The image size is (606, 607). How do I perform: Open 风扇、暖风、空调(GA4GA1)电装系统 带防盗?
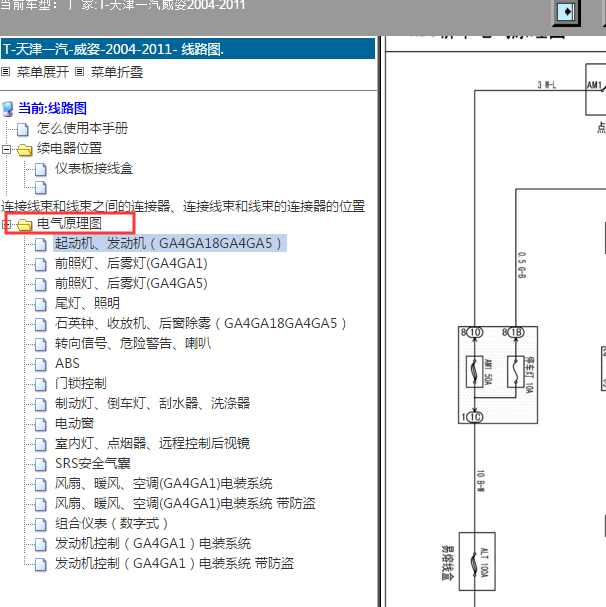[185, 504]
